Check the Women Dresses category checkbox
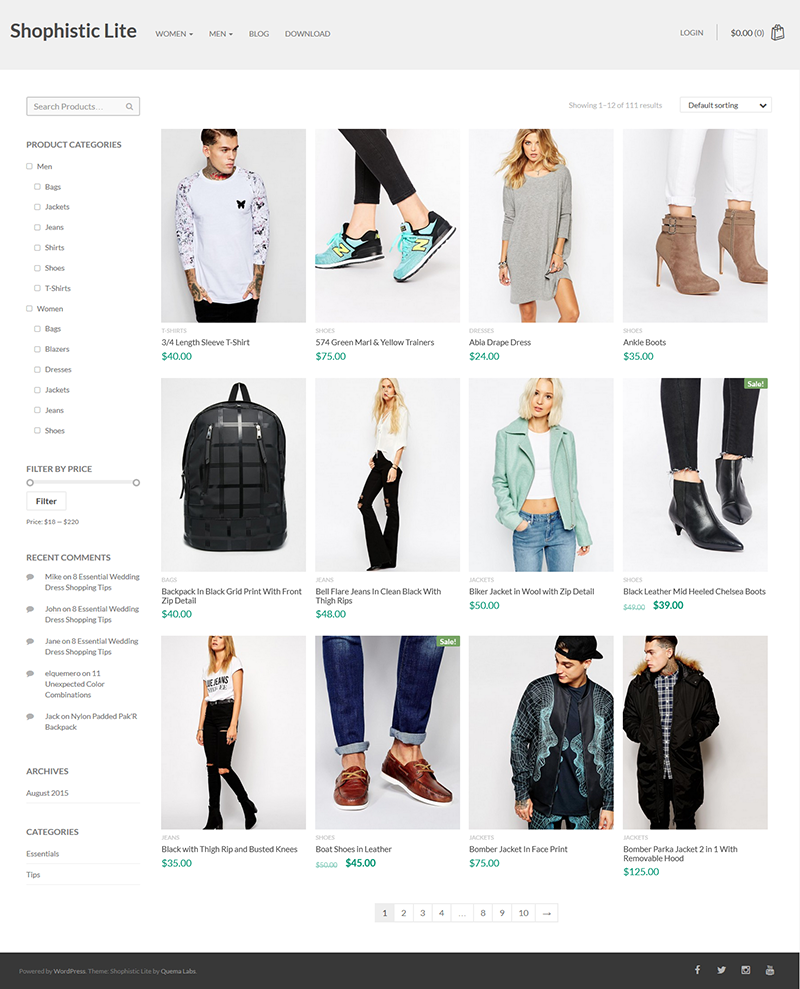 tap(37, 370)
